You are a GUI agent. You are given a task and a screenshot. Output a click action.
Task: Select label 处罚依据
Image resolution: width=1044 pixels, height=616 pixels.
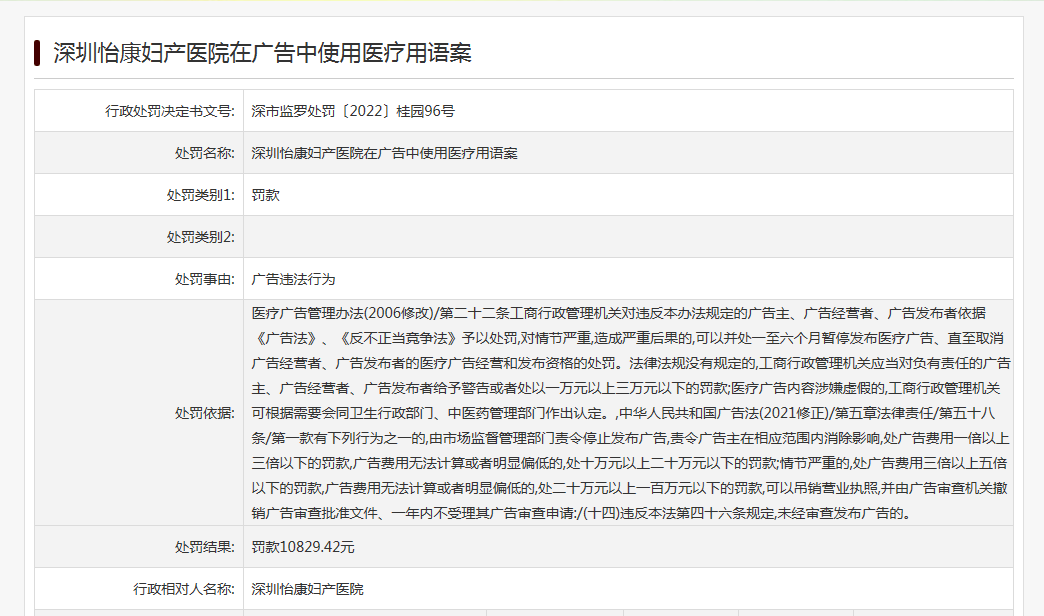[x=204, y=413]
